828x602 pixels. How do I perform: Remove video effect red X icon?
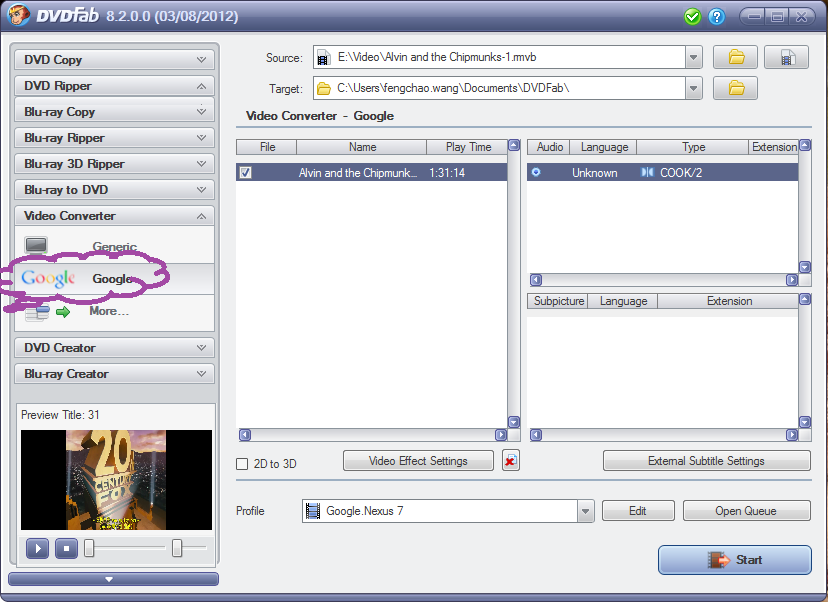tap(510, 460)
